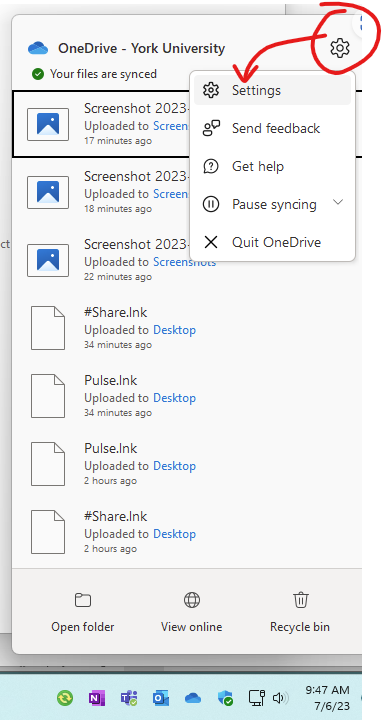Click image thumbnail of 18 minutes ago screenshot
The width and height of the screenshot is (383, 720).
point(48,192)
